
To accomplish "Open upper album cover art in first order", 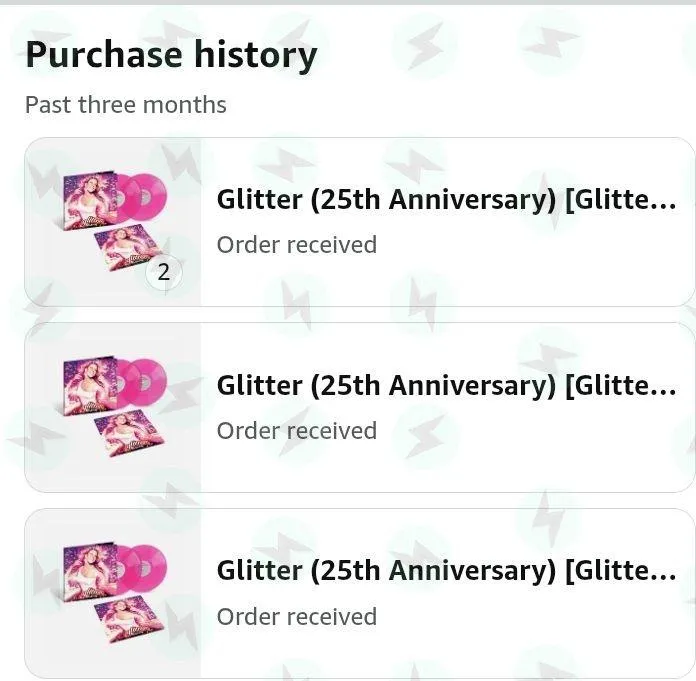I will [x=90, y=200].
